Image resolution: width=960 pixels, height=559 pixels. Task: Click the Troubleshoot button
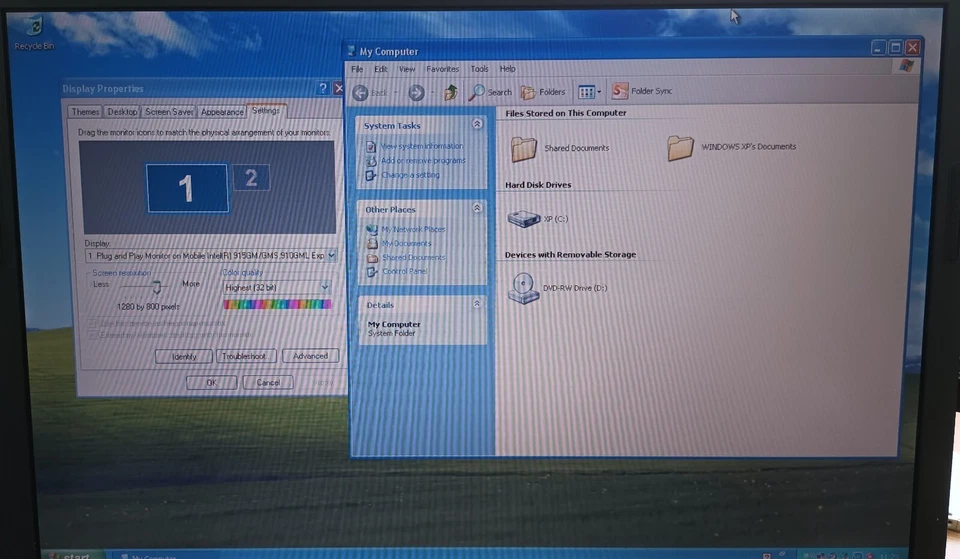[244, 356]
